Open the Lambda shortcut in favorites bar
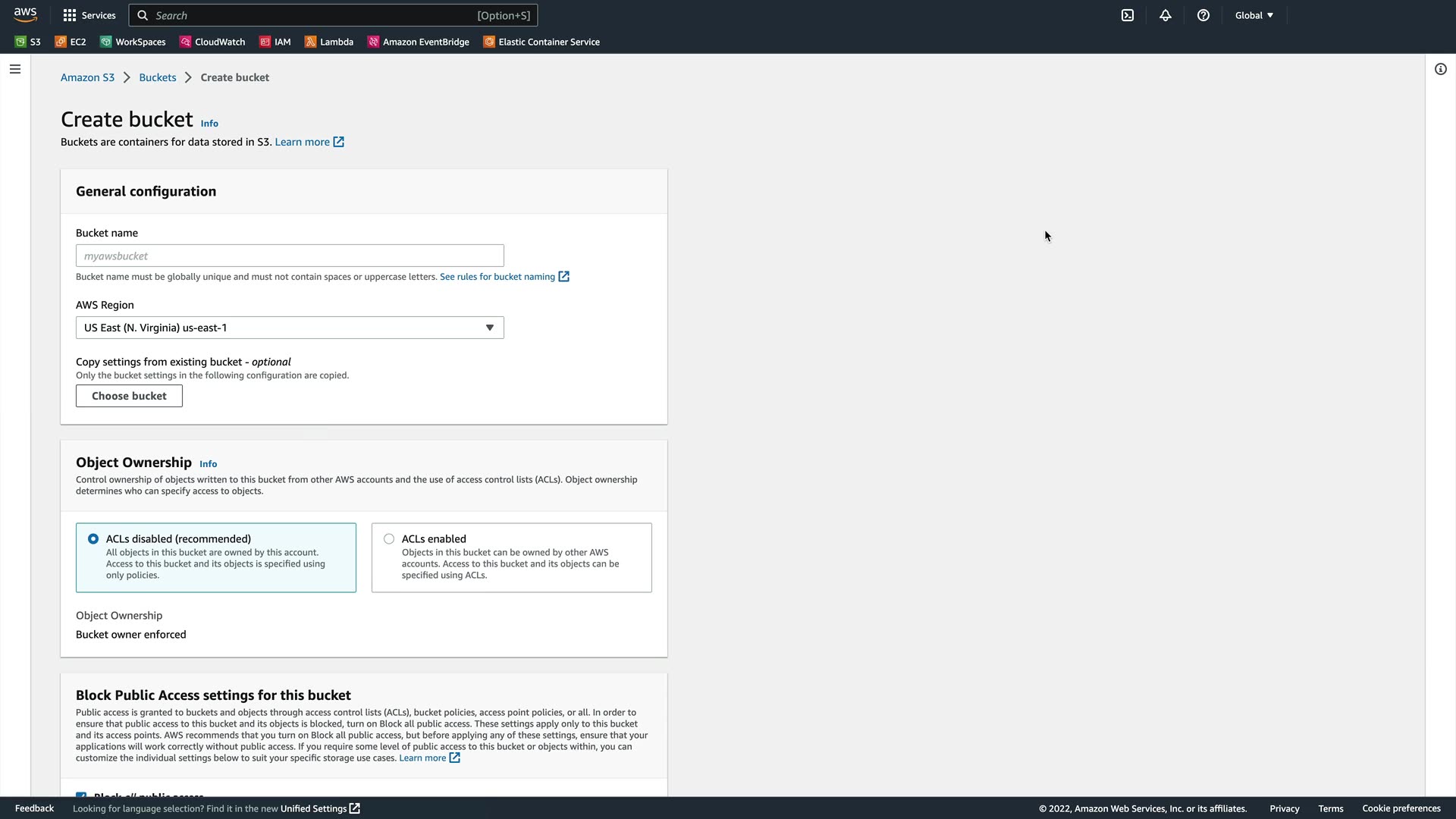Viewport: 1456px width, 819px height. [329, 42]
